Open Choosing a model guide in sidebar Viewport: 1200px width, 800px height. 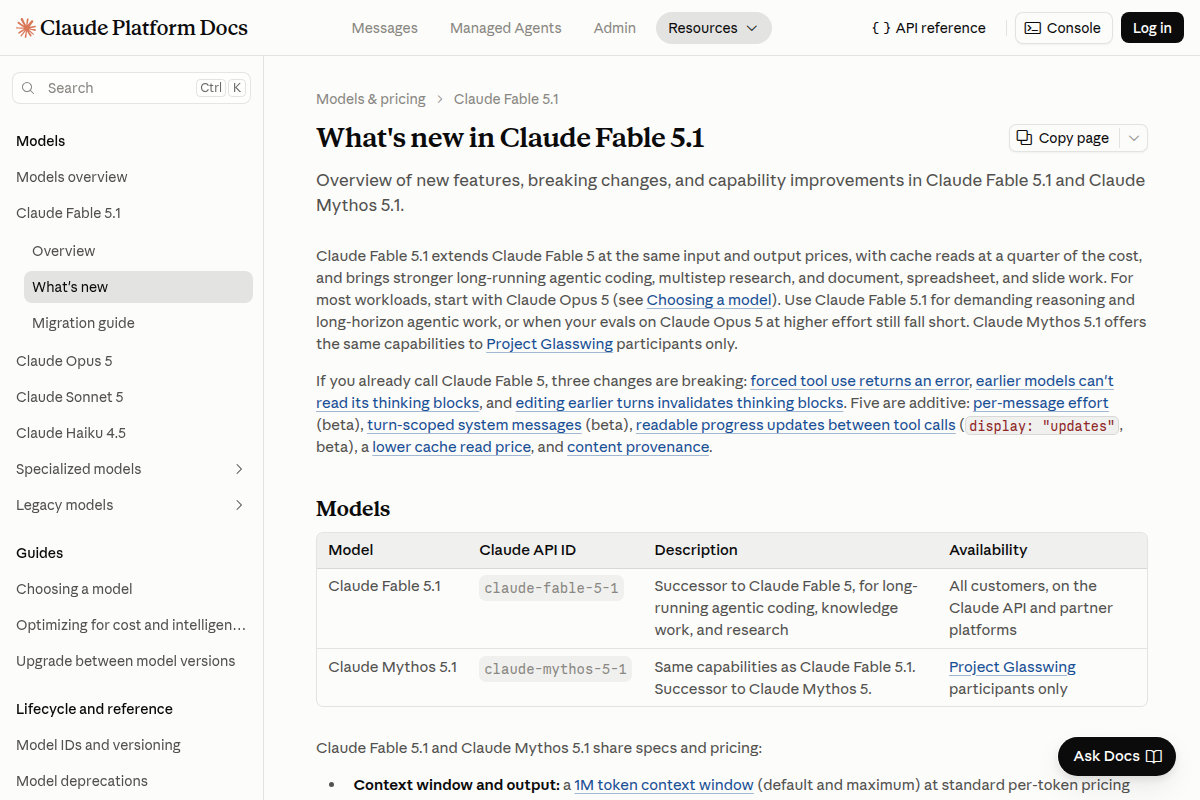click(74, 589)
